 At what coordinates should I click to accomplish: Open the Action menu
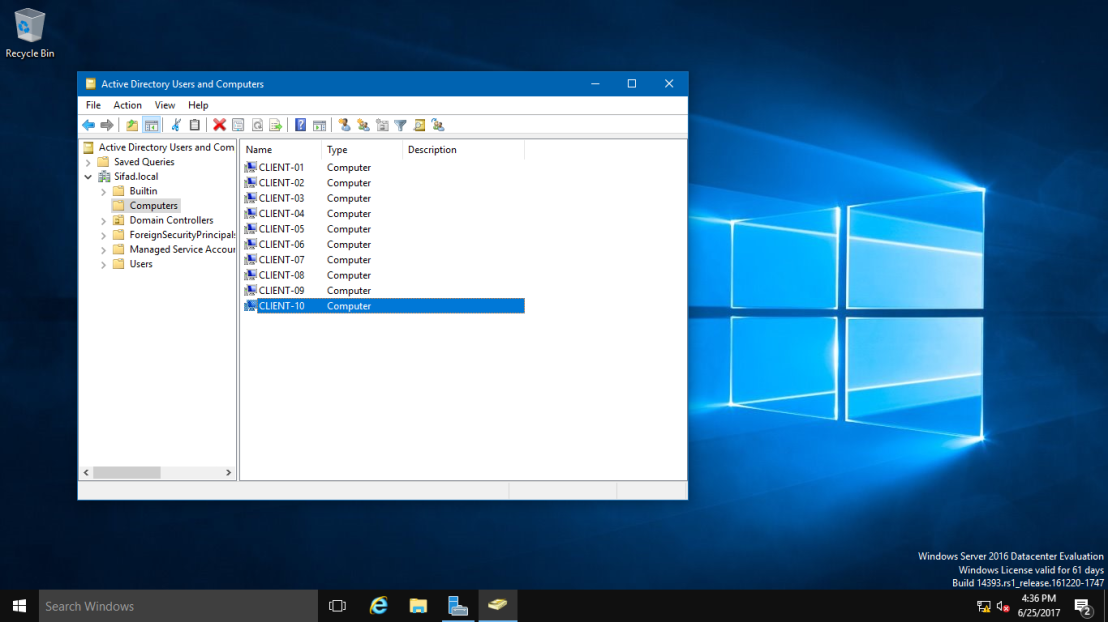click(x=127, y=105)
